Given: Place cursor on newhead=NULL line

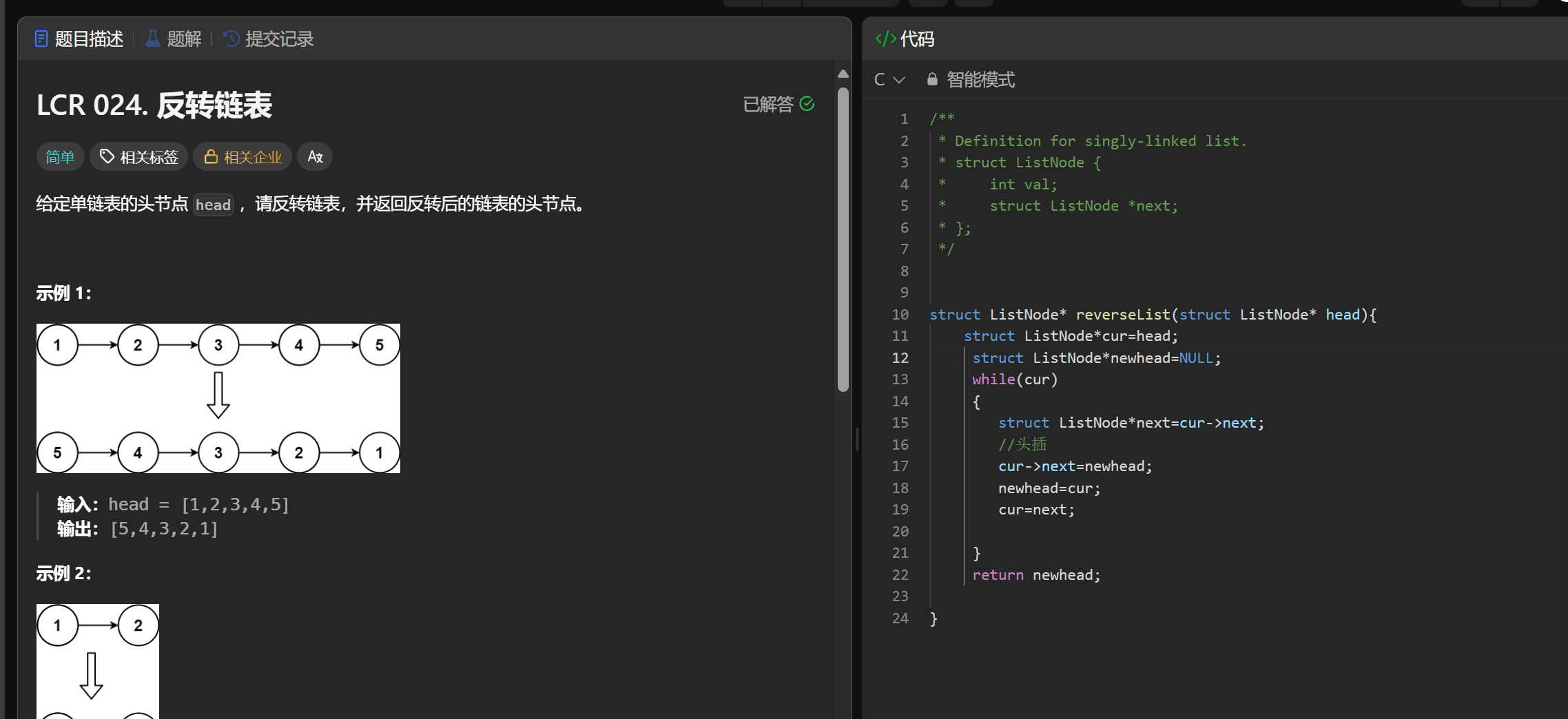Looking at the screenshot, I should coord(1096,358).
